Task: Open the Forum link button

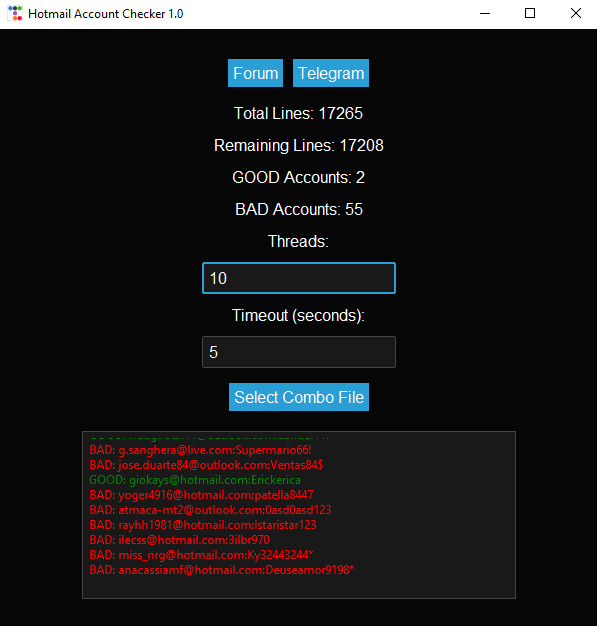Action: point(255,73)
